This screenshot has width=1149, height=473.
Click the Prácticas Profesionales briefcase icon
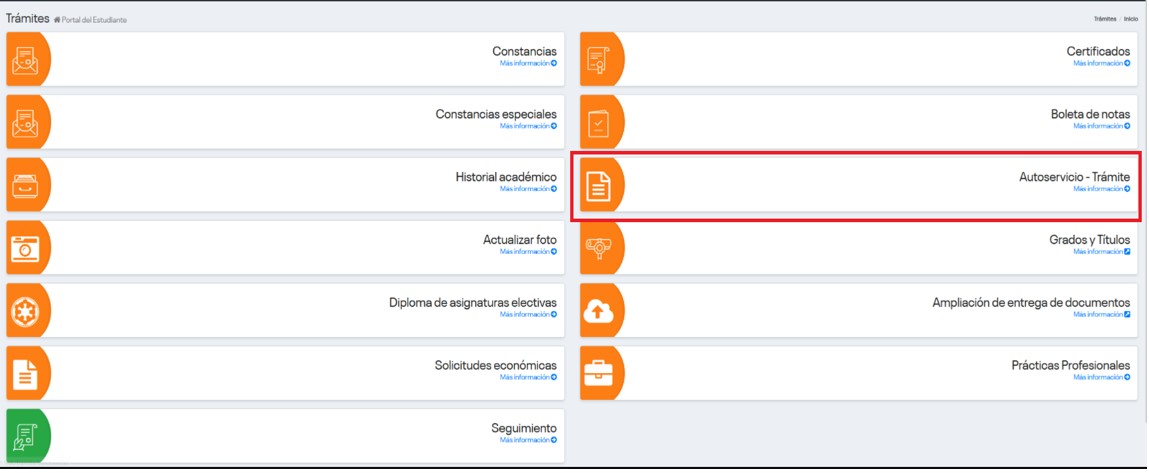point(598,373)
